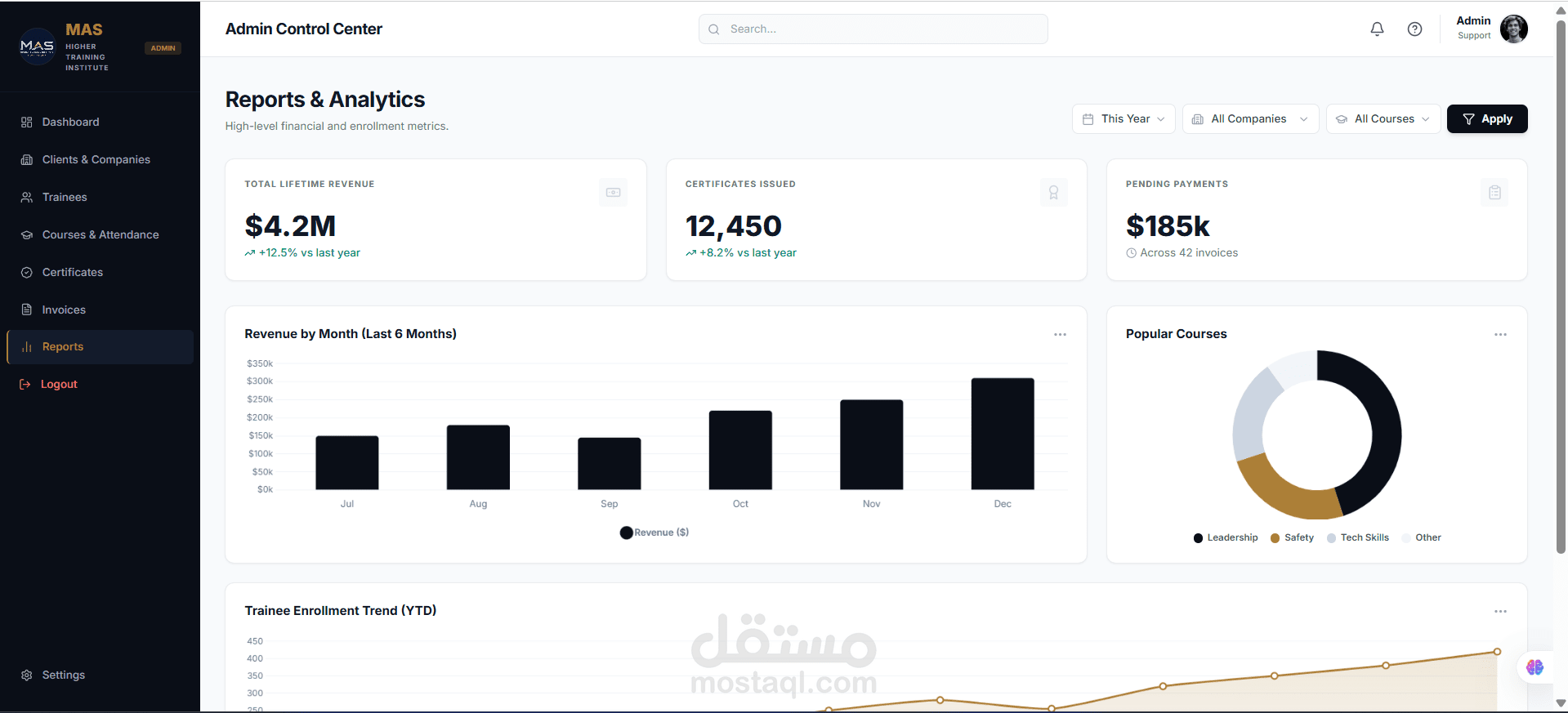Click '+12.5% vs last year' text
The image size is (1568, 713).
coord(309,253)
